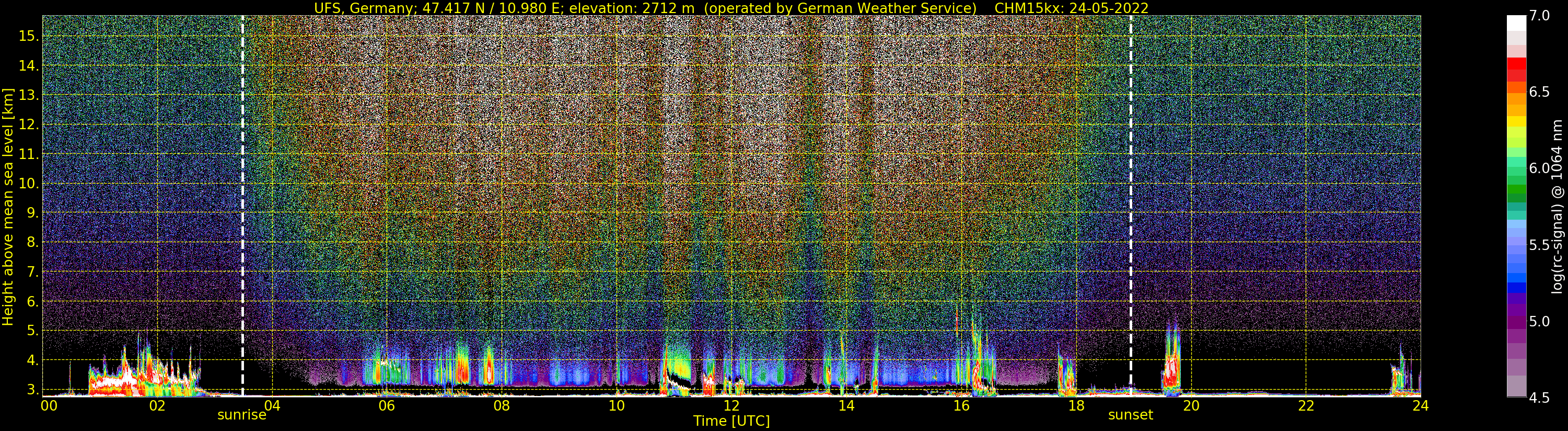Select the sunset dashed white vertical marker line
Screen dimensions: 1568x431
click(x=1131, y=206)
